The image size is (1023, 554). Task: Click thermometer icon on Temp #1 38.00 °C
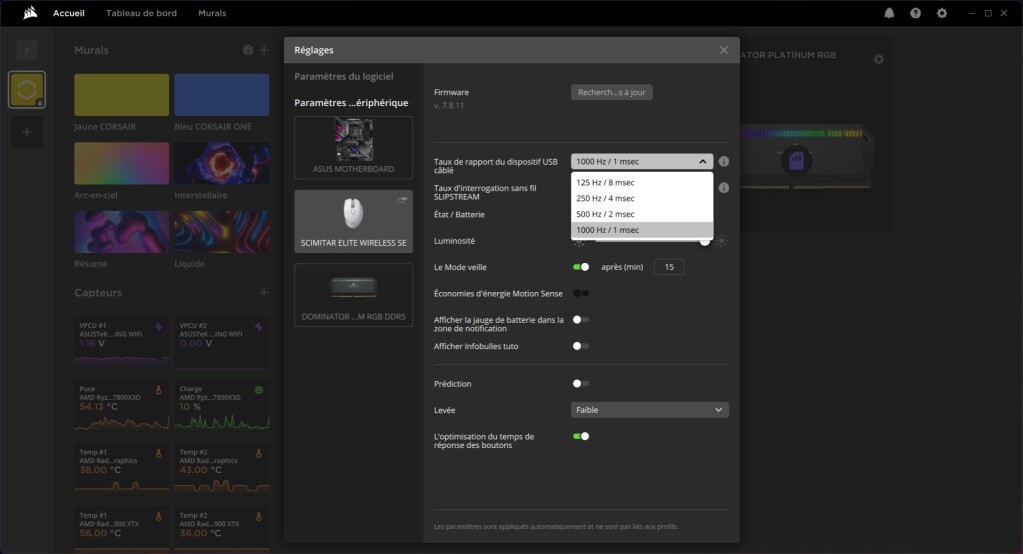coord(159,454)
